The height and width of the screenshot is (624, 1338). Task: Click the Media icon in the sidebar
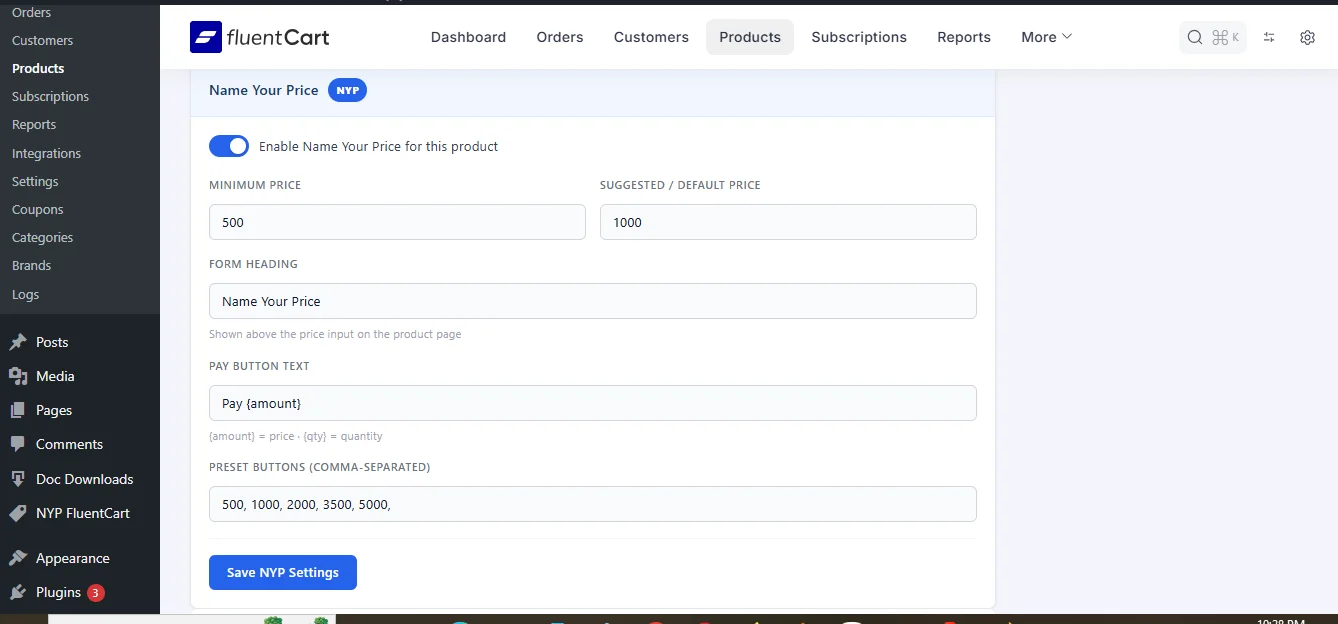[x=18, y=376]
